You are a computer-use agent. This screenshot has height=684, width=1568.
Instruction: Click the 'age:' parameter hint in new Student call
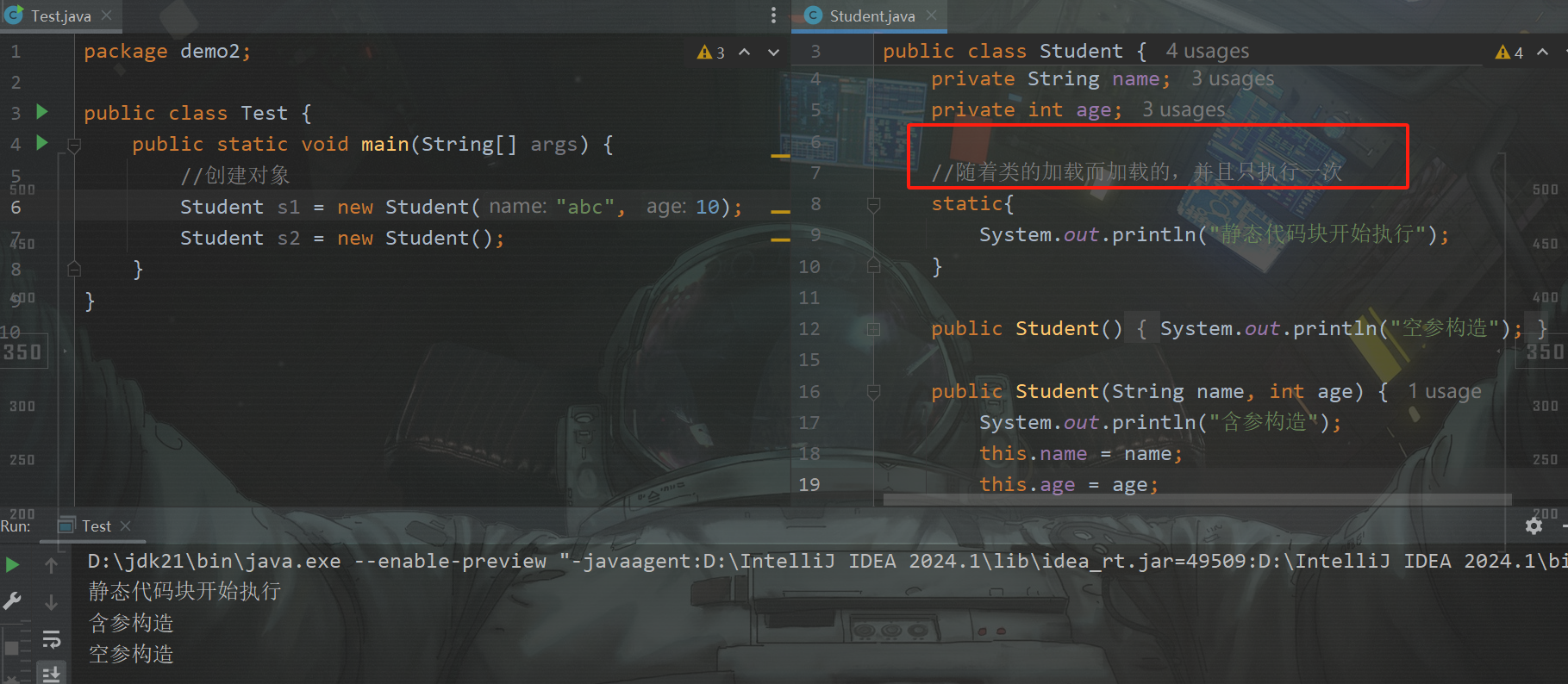click(666, 207)
